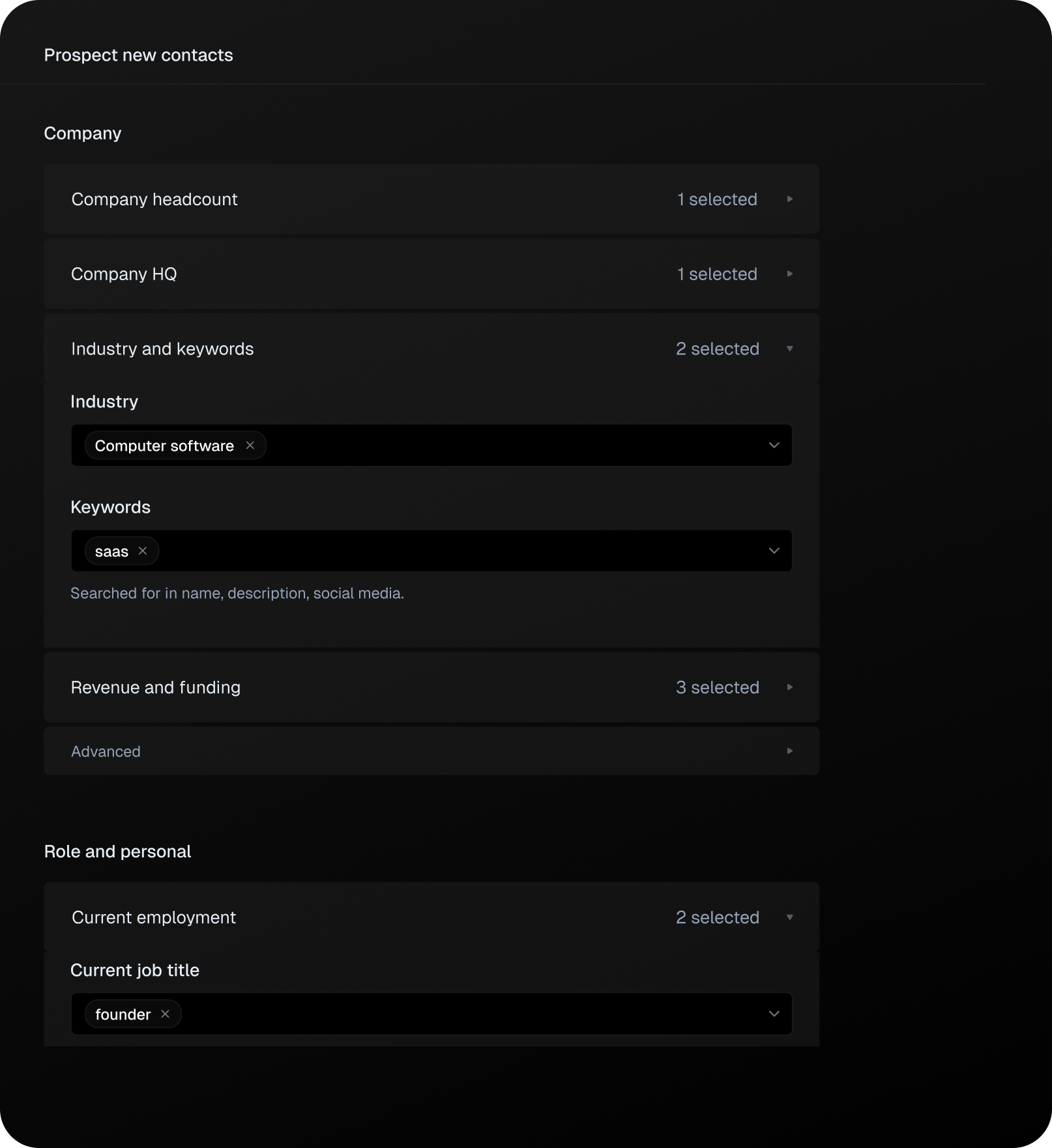Image resolution: width=1052 pixels, height=1148 pixels.
Task: Open the Keywords dropdown chevron
Action: click(x=774, y=551)
